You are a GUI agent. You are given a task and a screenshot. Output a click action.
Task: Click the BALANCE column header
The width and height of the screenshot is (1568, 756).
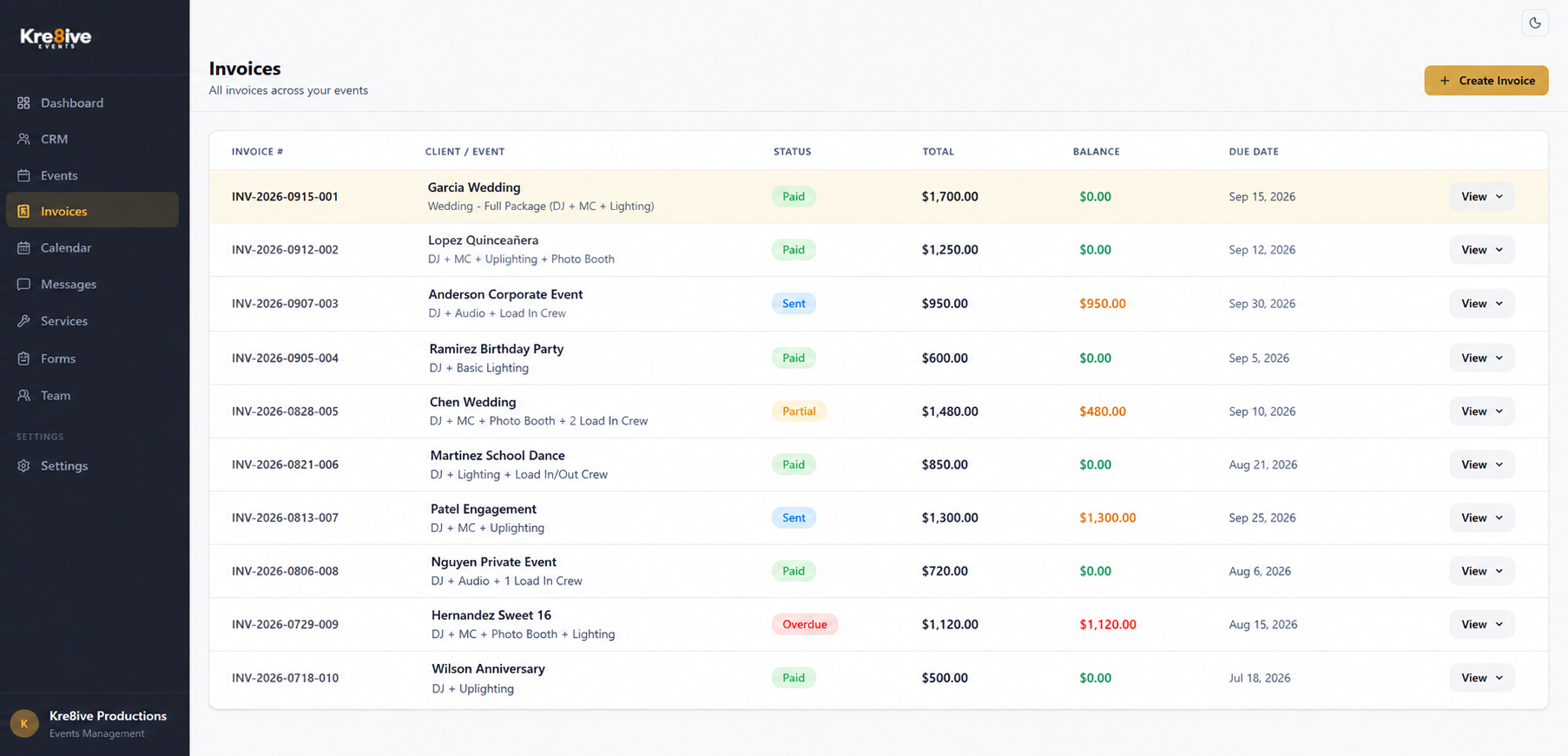coord(1096,151)
